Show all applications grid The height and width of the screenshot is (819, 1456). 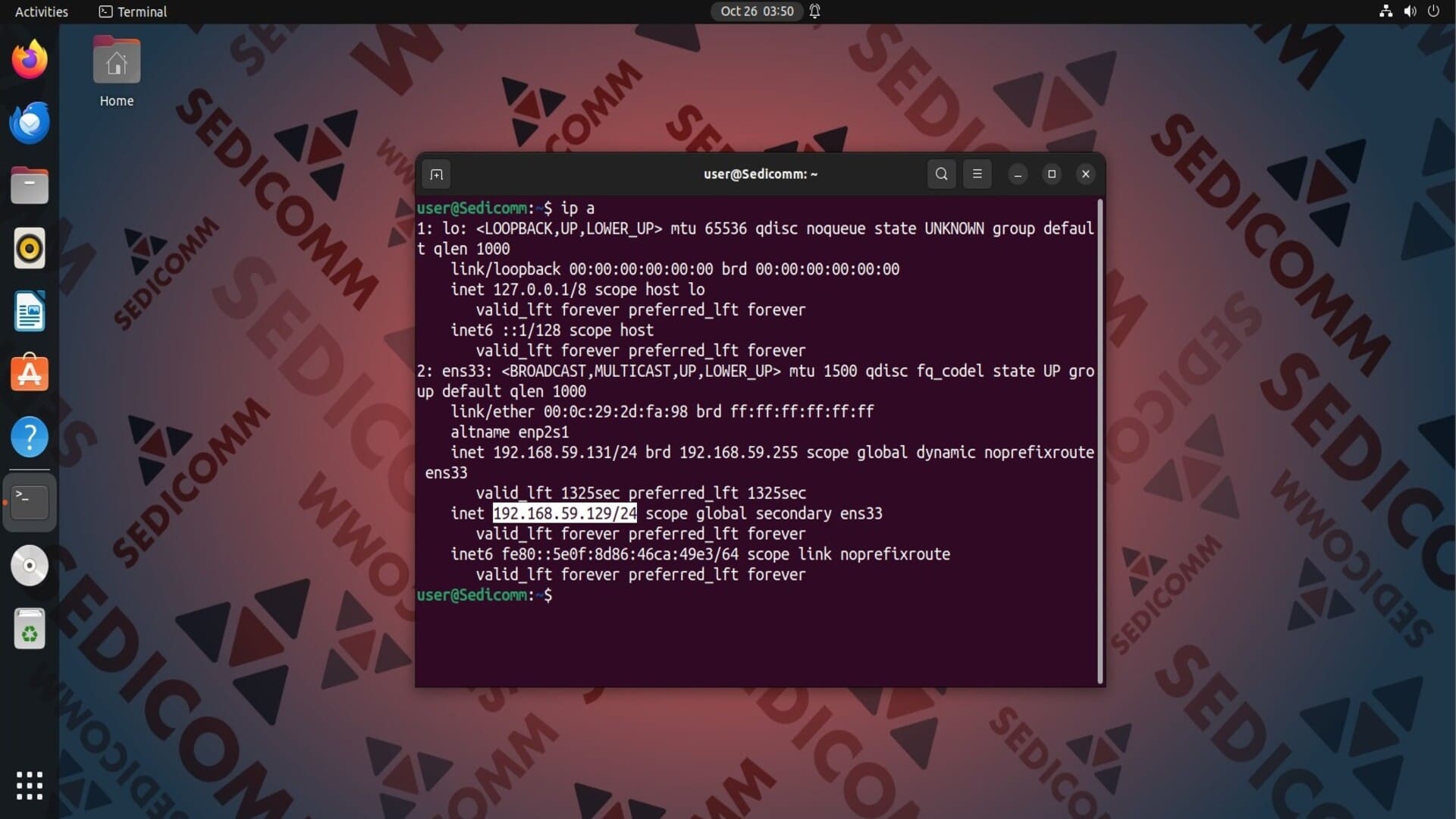pyautogui.click(x=30, y=786)
